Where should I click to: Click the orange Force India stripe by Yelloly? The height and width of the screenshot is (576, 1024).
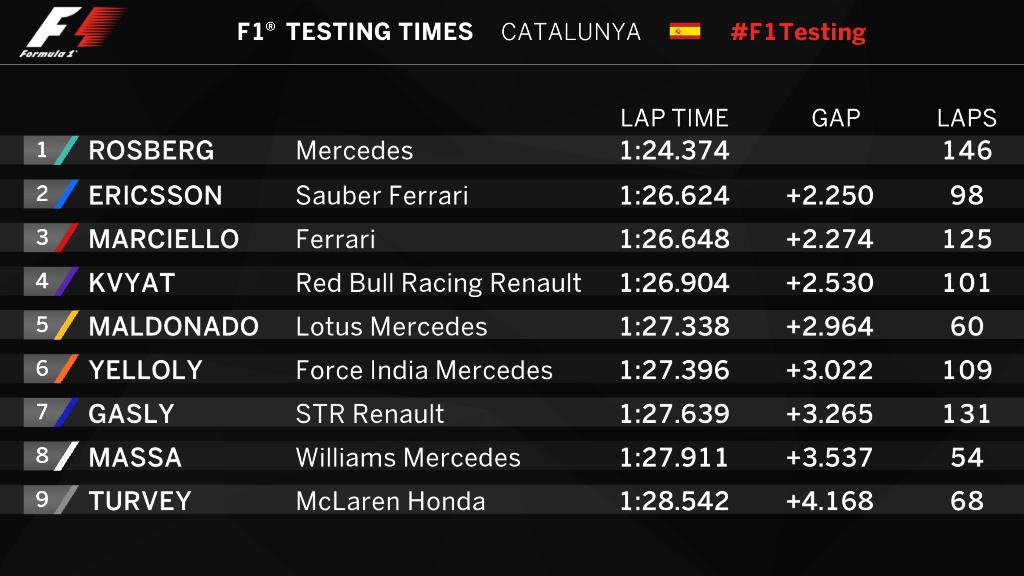point(67,369)
